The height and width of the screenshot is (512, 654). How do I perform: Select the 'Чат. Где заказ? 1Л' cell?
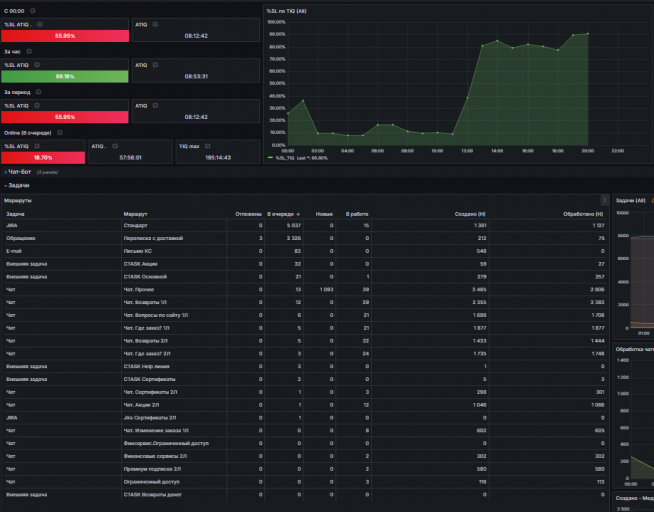(174, 328)
